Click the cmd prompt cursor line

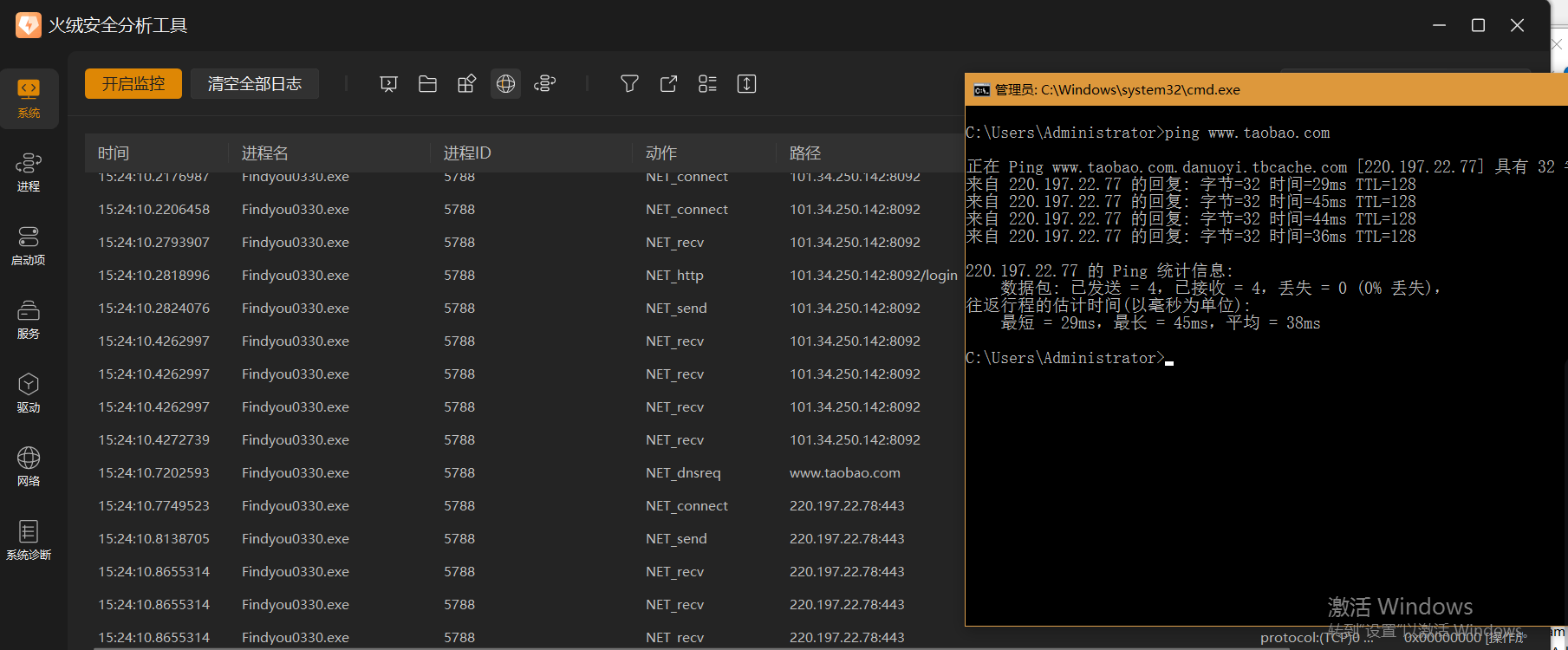click(1070, 358)
